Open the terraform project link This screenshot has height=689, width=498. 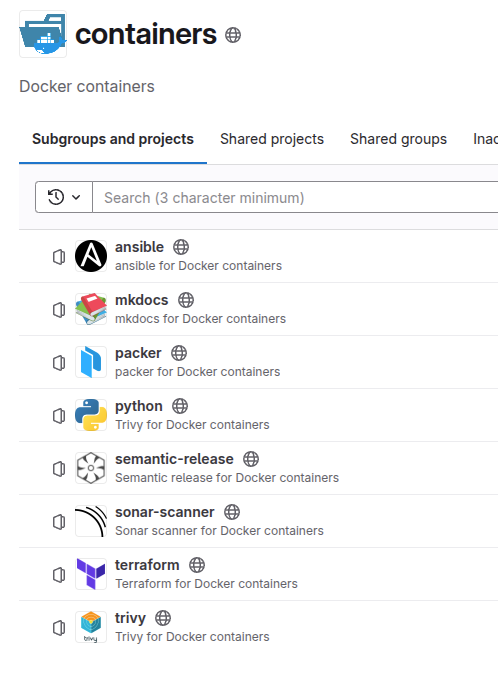(x=147, y=565)
